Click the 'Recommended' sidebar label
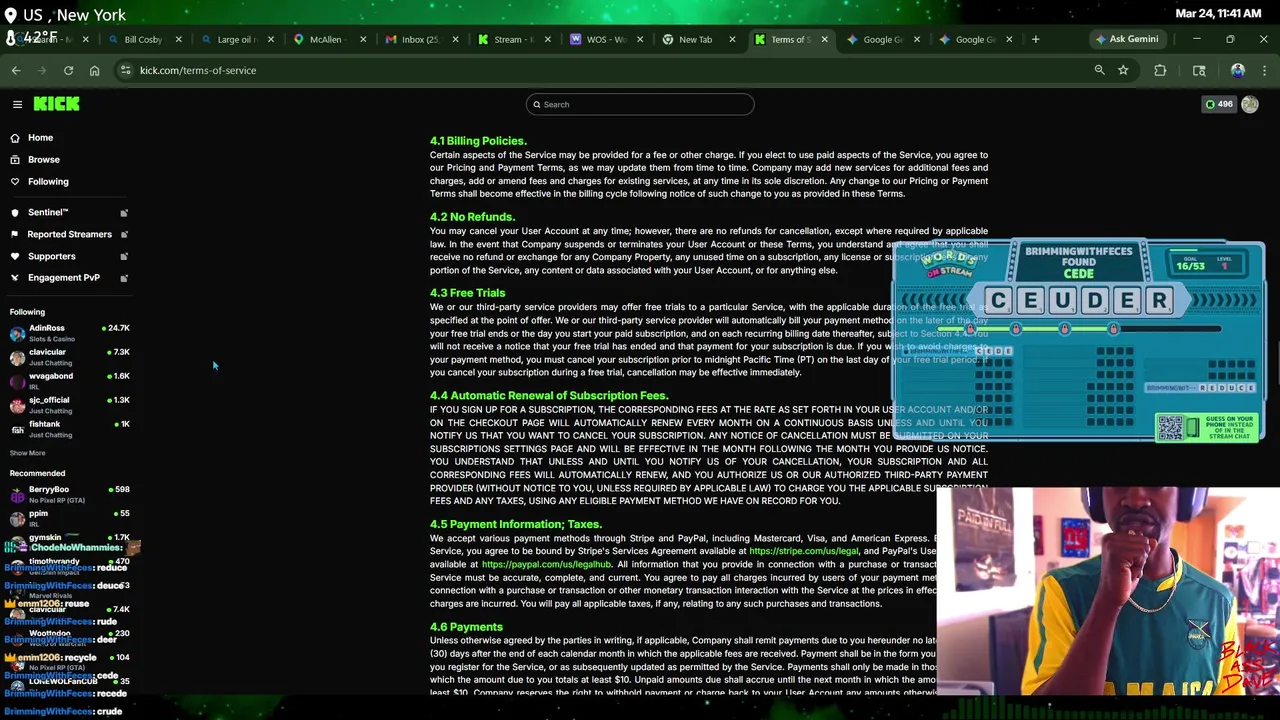Image resolution: width=1280 pixels, height=720 pixels. [x=37, y=473]
